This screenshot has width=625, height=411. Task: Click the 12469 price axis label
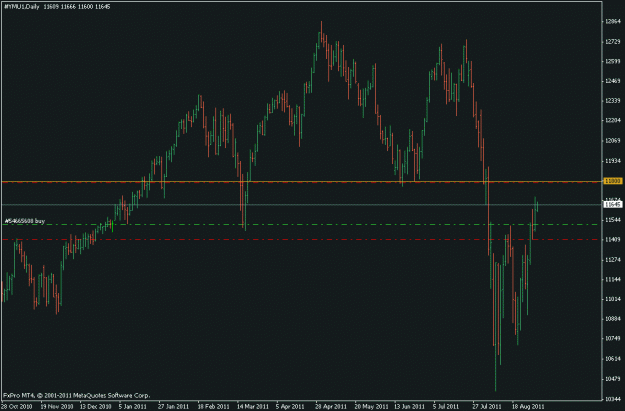(613, 81)
